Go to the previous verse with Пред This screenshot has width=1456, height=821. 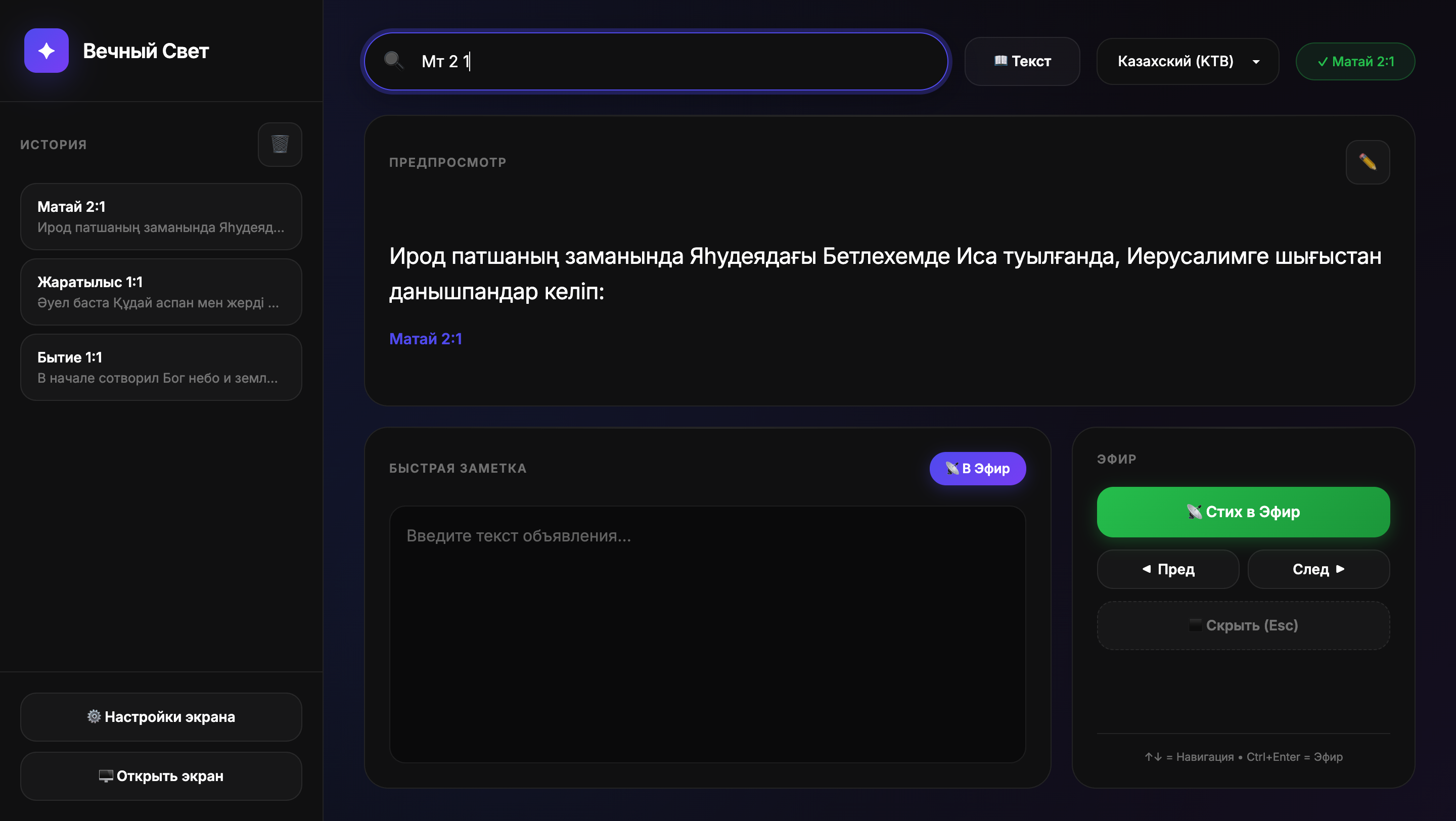[x=1168, y=569]
